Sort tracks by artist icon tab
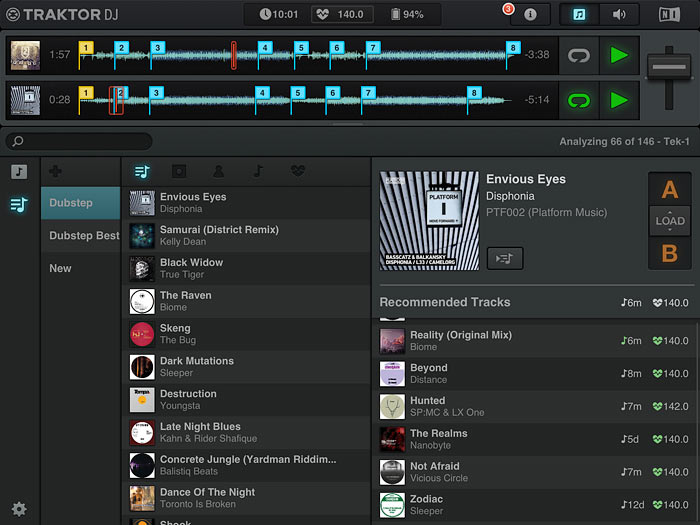This screenshot has width=700, height=525. click(218, 172)
